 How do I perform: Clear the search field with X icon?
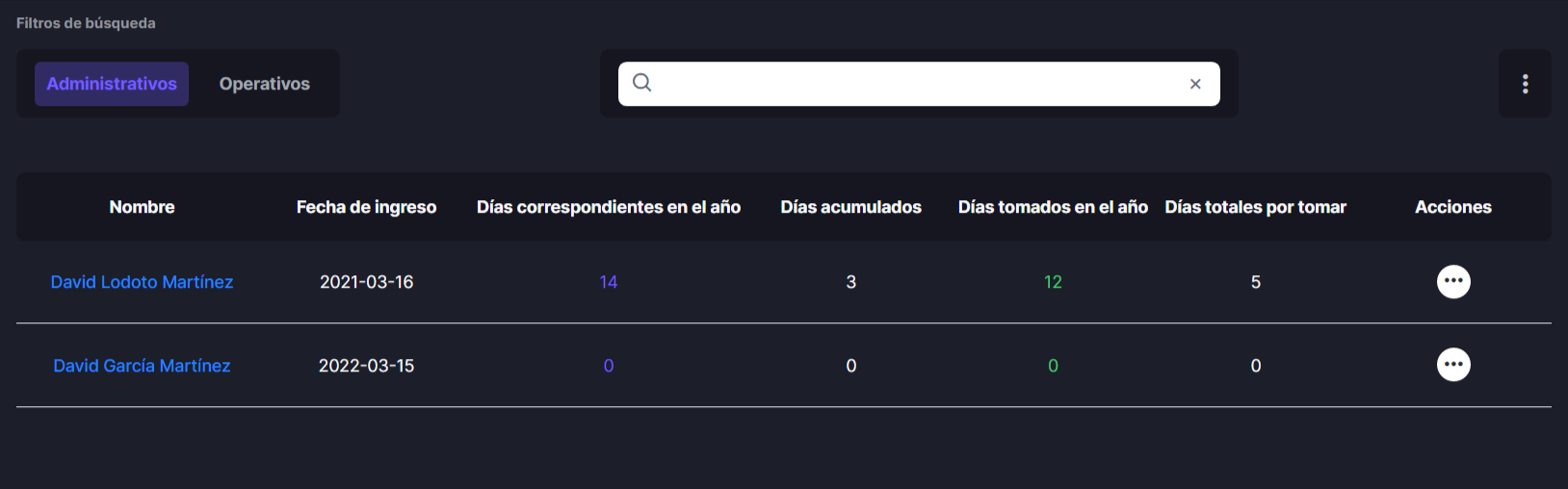point(1195,84)
